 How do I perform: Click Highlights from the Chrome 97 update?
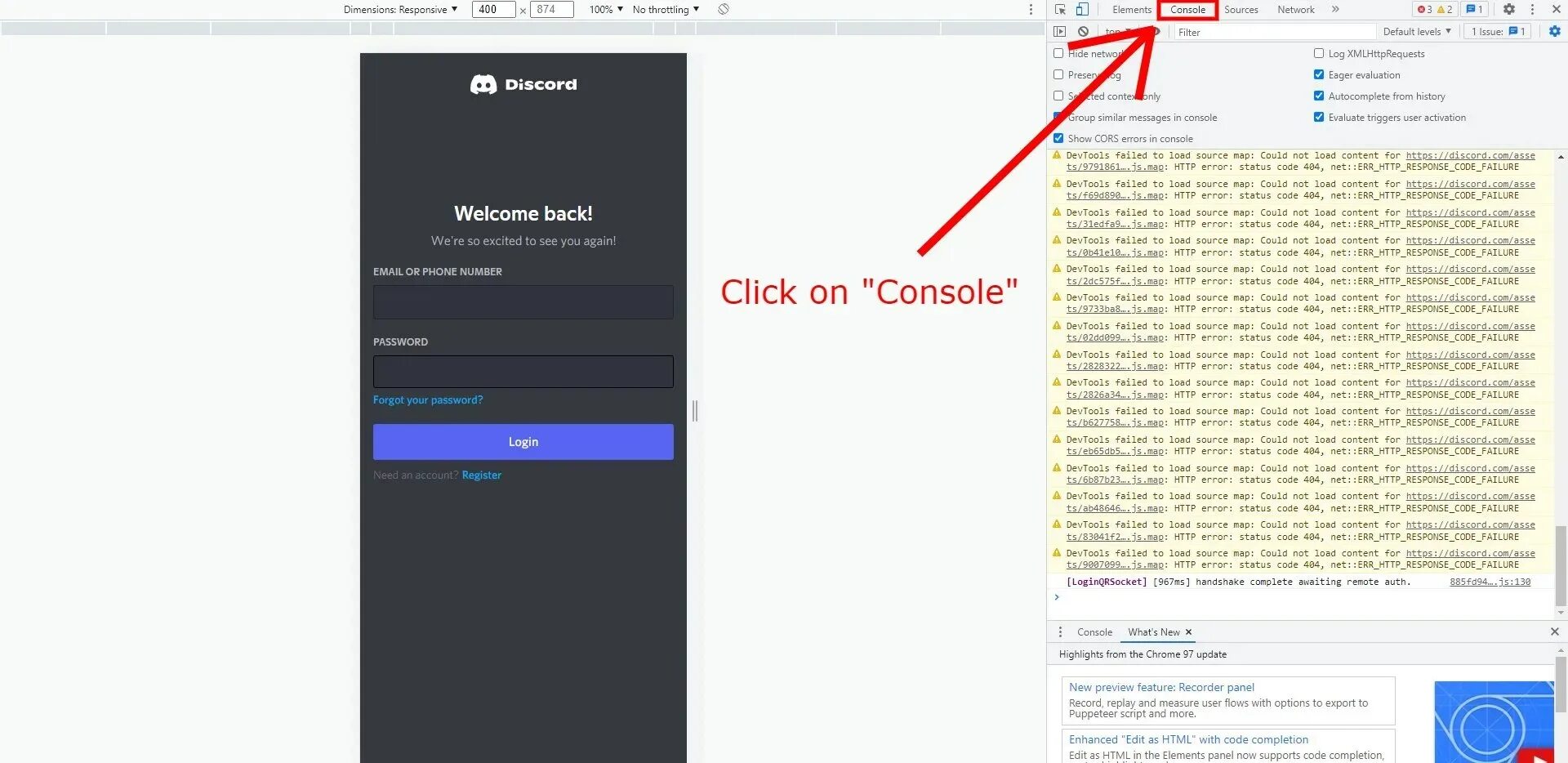coord(1143,654)
